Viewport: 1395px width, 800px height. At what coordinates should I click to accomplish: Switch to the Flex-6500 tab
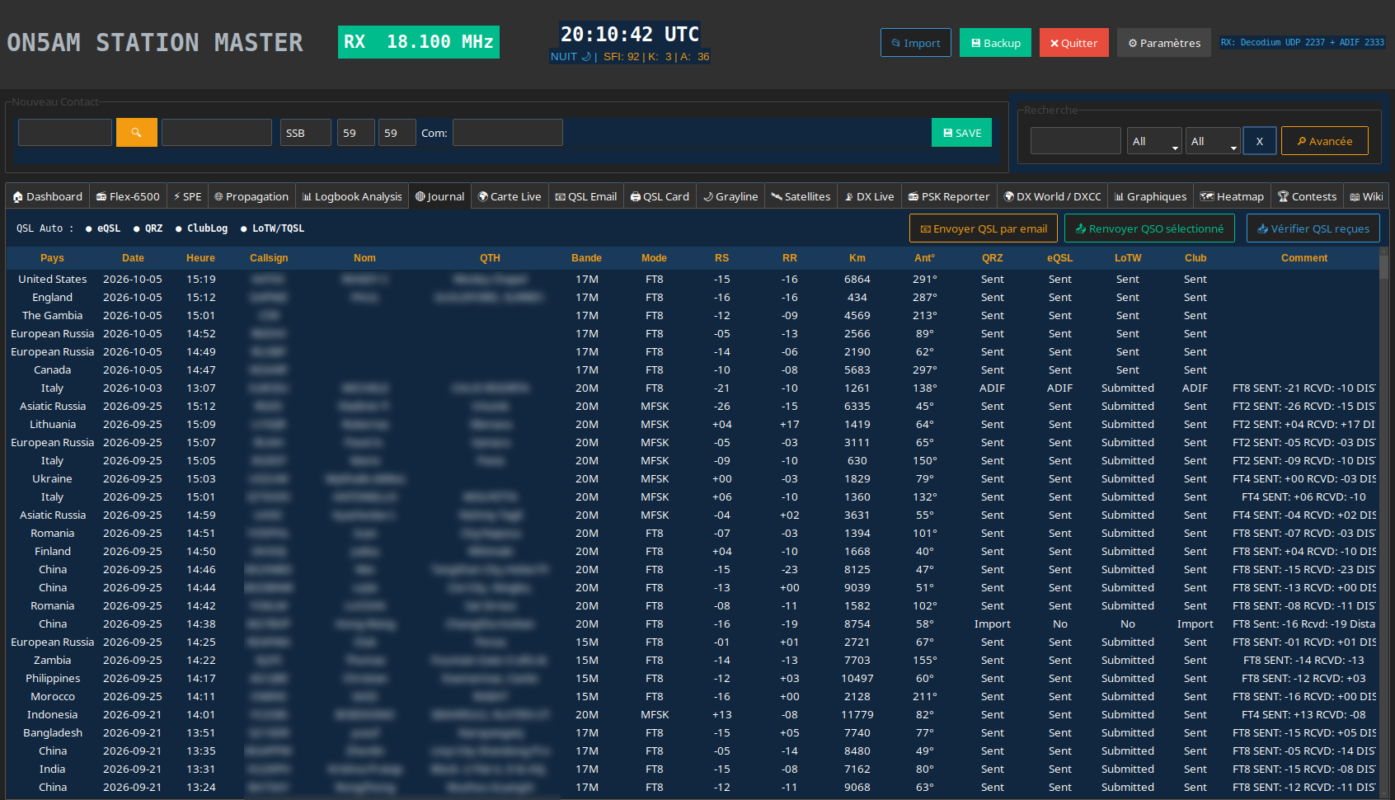point(127,197)
